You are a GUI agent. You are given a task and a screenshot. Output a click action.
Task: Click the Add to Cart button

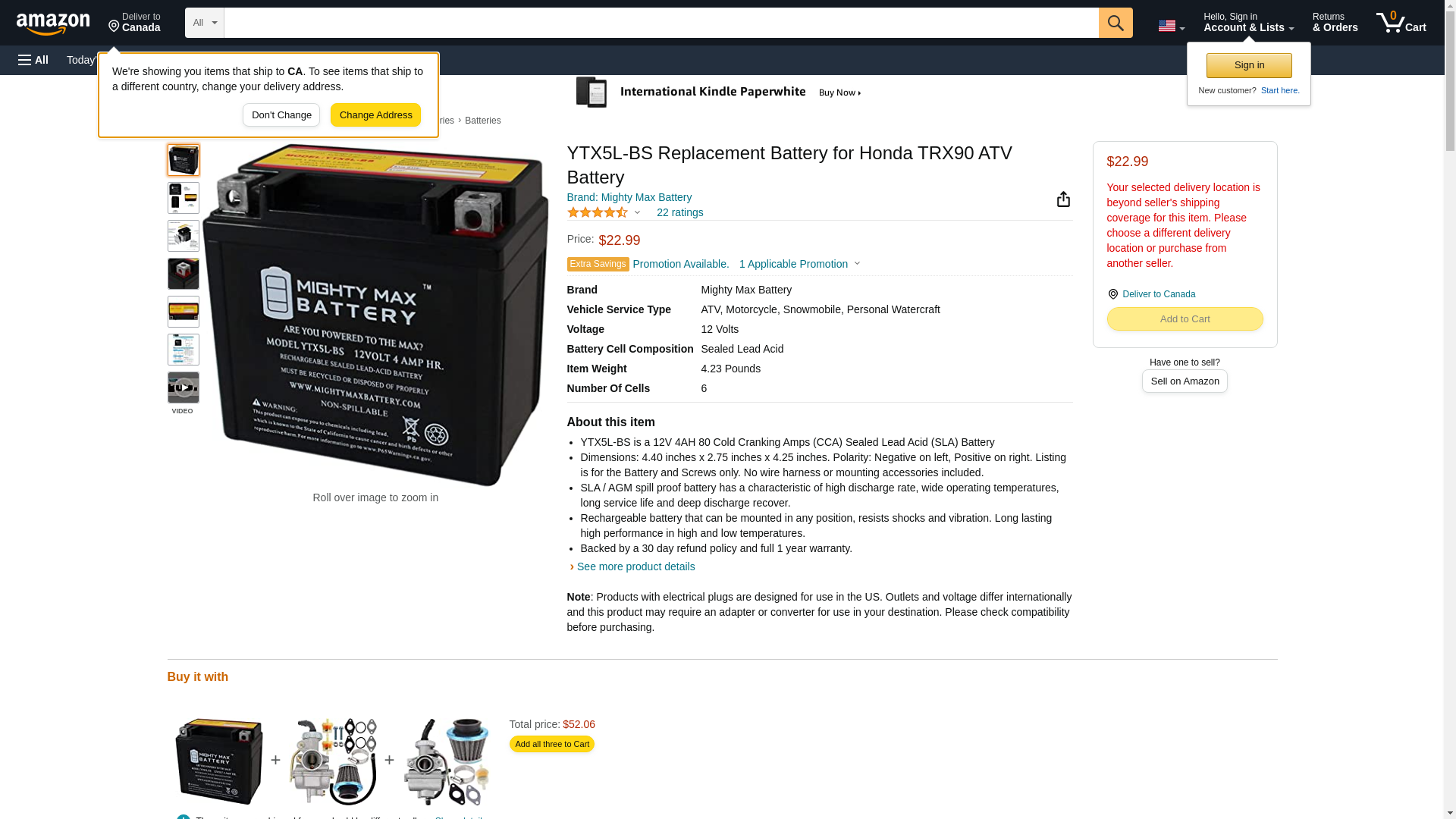(1185, 319)
